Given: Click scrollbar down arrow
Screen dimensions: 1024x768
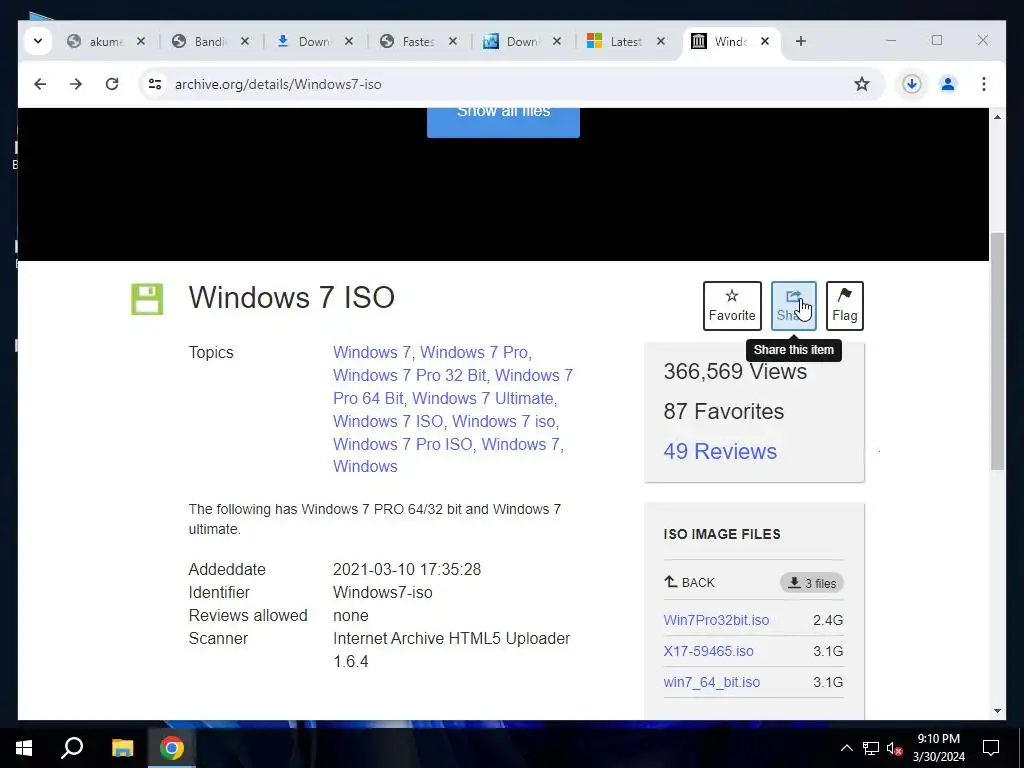Looking at the screenshot, I should coord(997,711).
